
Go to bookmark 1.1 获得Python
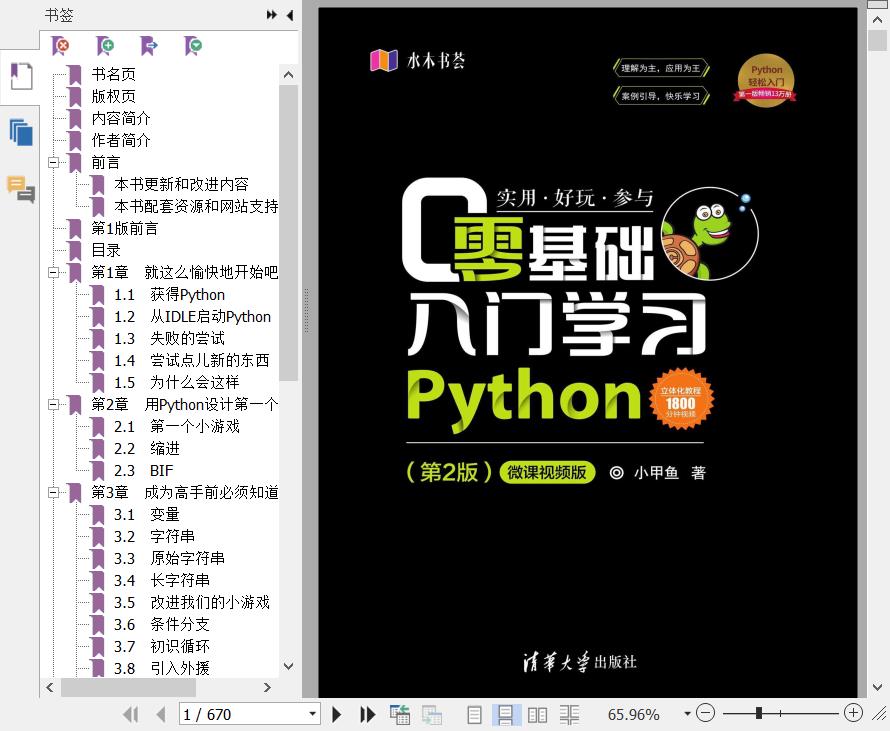pos(170,295)
